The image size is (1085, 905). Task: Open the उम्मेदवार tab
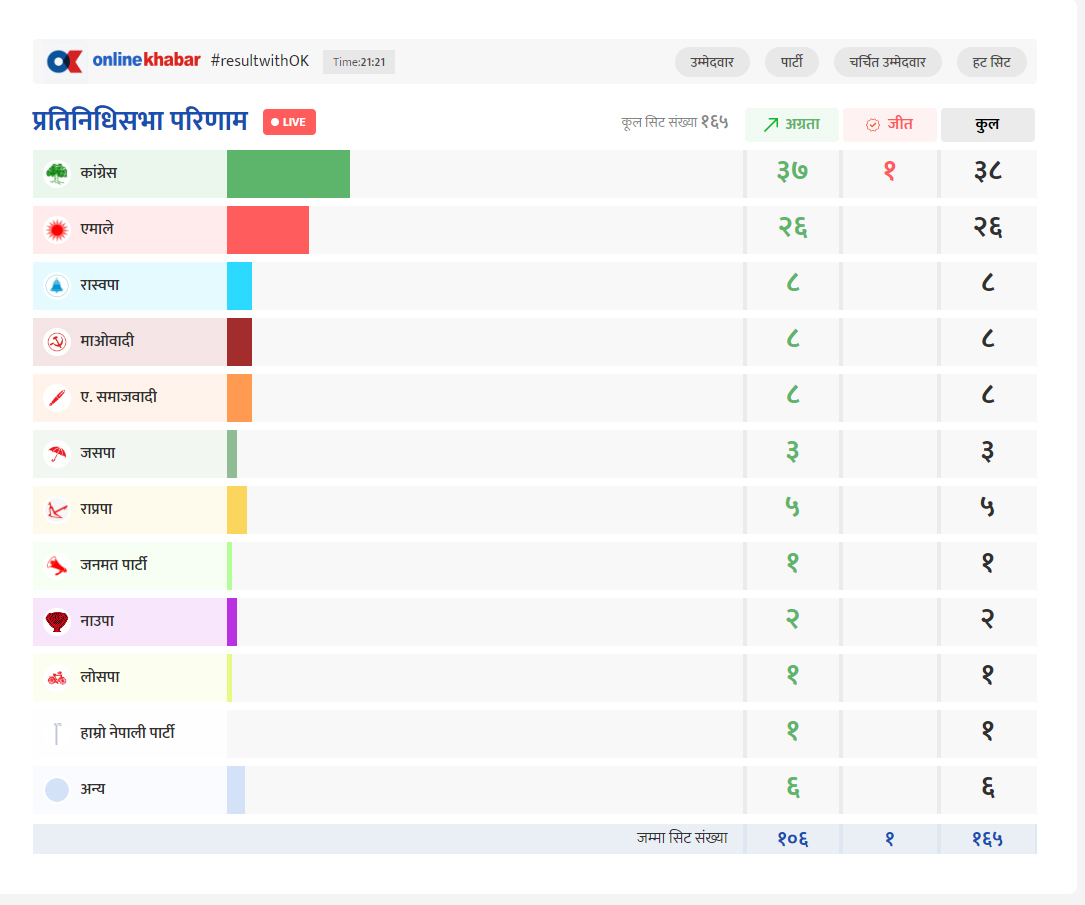point(712,62)
